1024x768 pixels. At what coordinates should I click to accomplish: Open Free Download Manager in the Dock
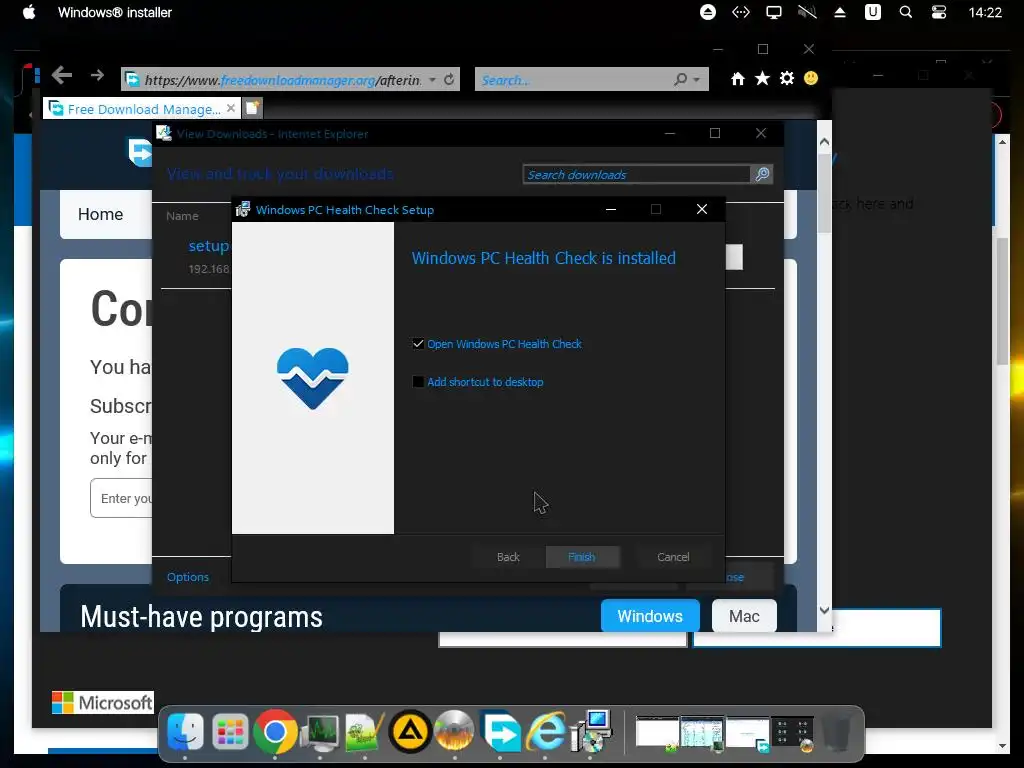500,731
